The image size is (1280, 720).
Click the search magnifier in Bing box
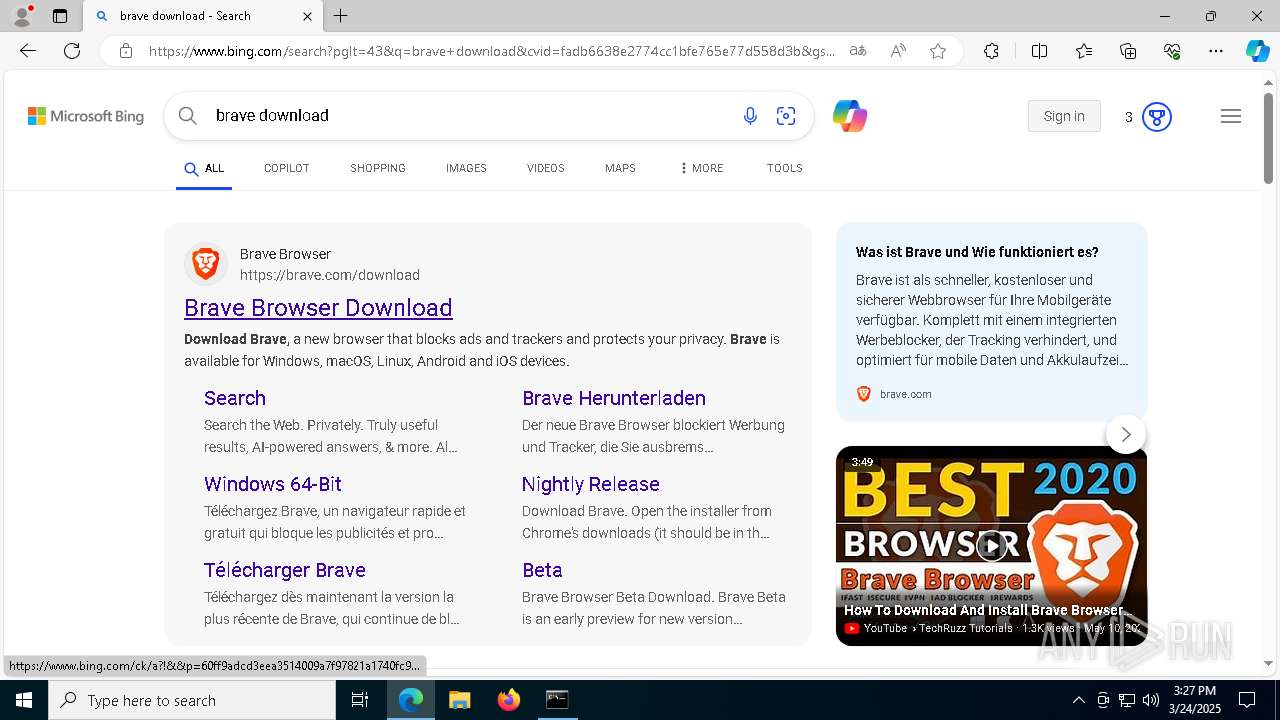(x=188, y=116)
